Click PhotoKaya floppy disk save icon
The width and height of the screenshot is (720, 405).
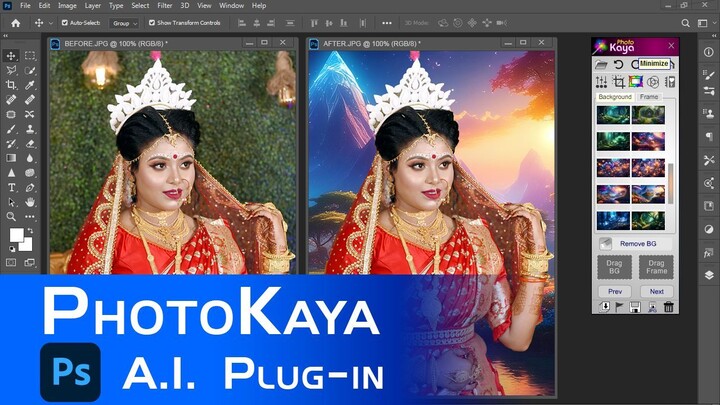click(x=635, y=307)
